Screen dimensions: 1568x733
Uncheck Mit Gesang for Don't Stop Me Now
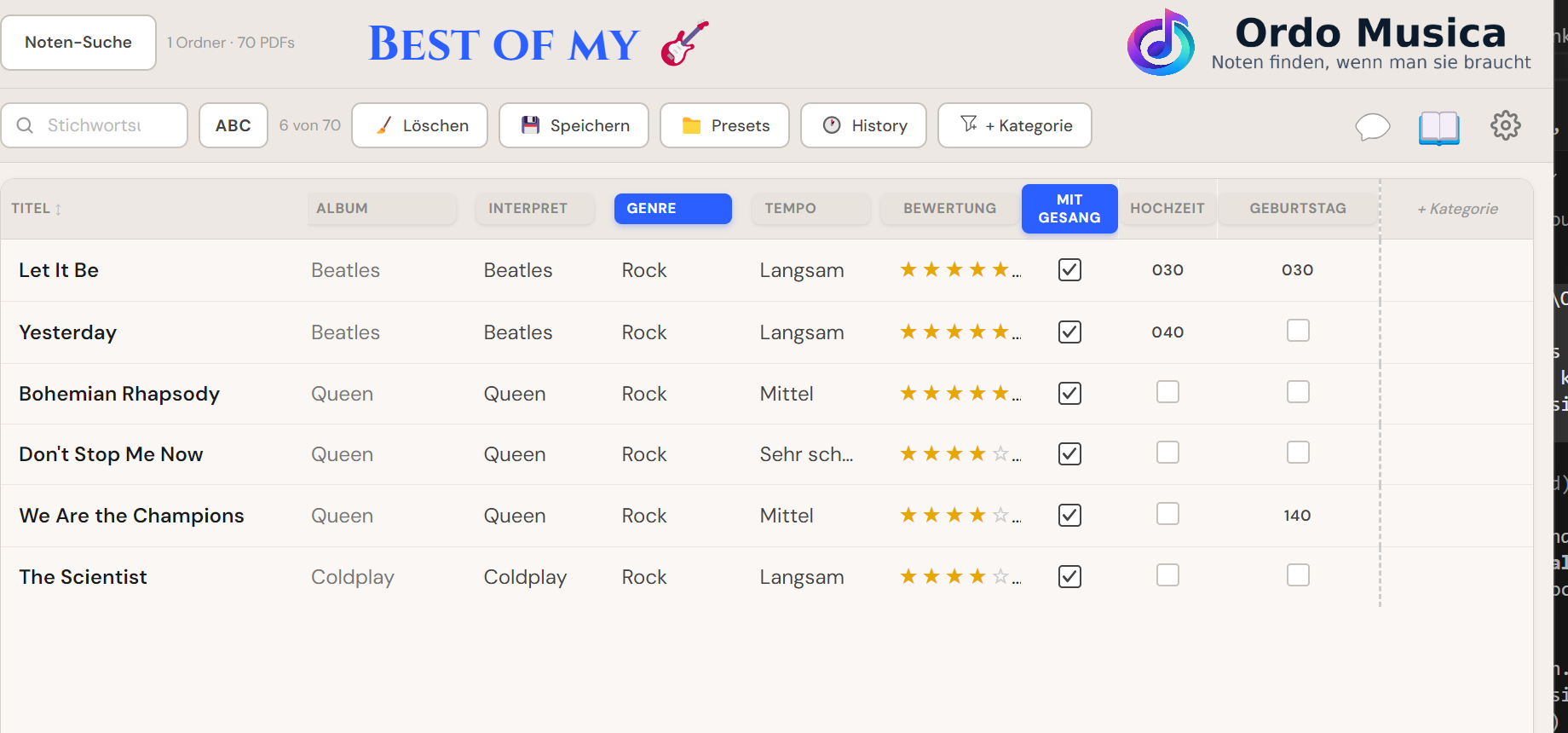point(1069,454)
